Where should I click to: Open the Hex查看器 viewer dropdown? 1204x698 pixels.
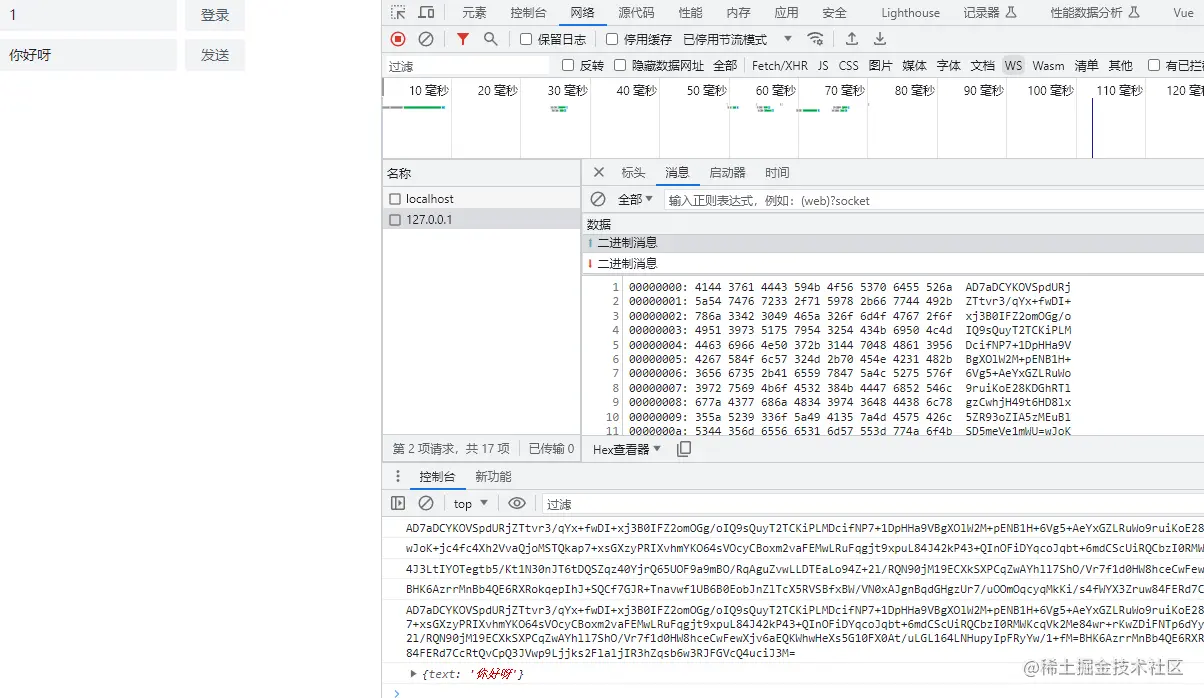[x=627, y=449]
